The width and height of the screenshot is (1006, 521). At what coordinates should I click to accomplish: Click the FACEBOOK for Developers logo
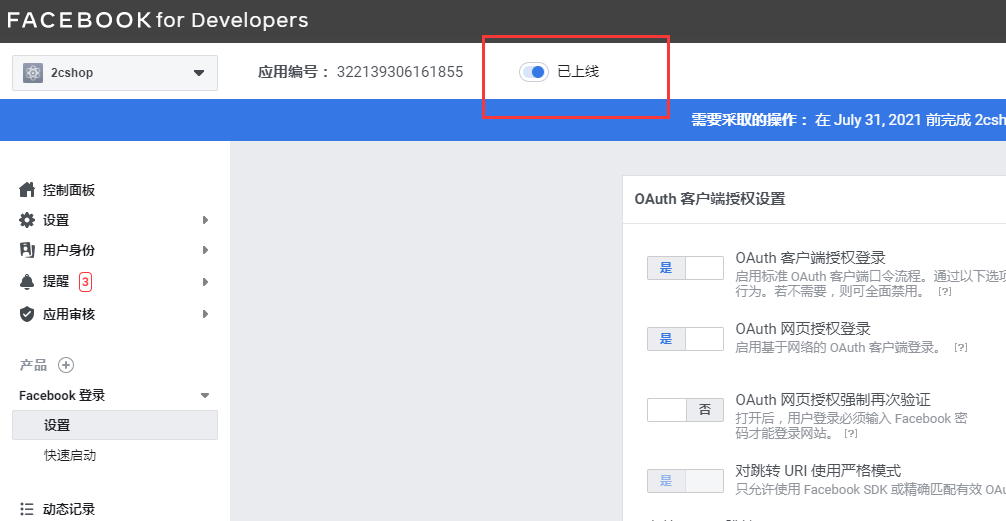click(x=158, y=20)
